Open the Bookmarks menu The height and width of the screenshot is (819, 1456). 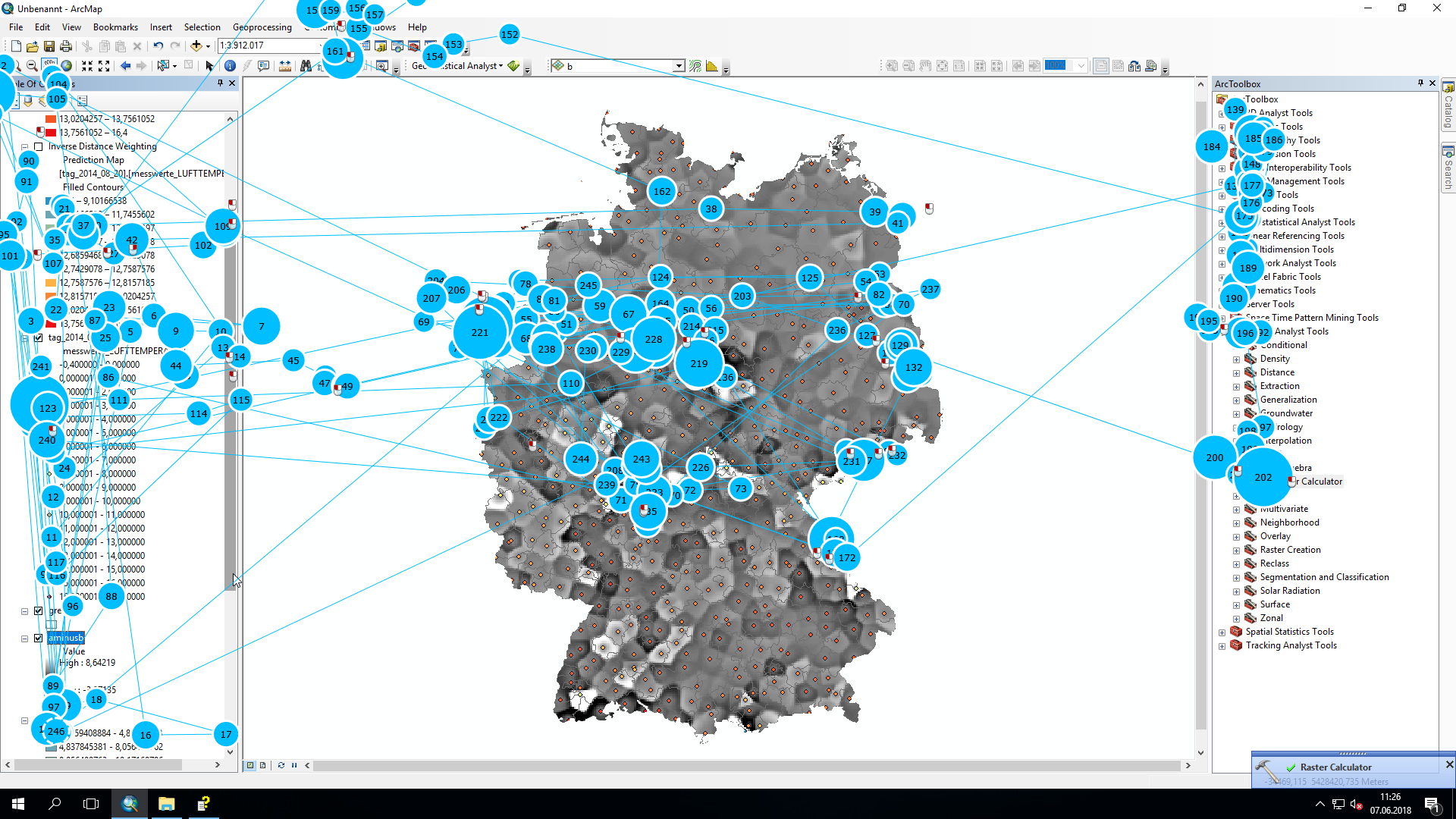pos(115,27)
